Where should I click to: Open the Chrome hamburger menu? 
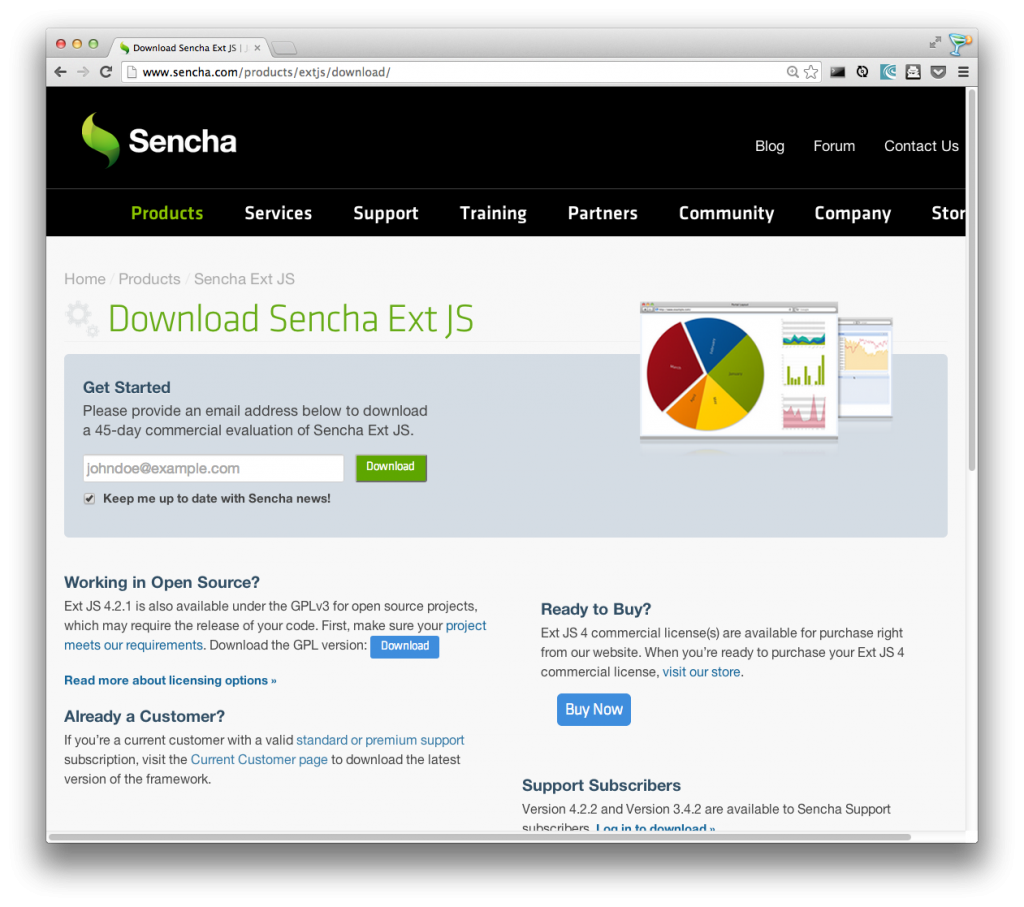963,72
